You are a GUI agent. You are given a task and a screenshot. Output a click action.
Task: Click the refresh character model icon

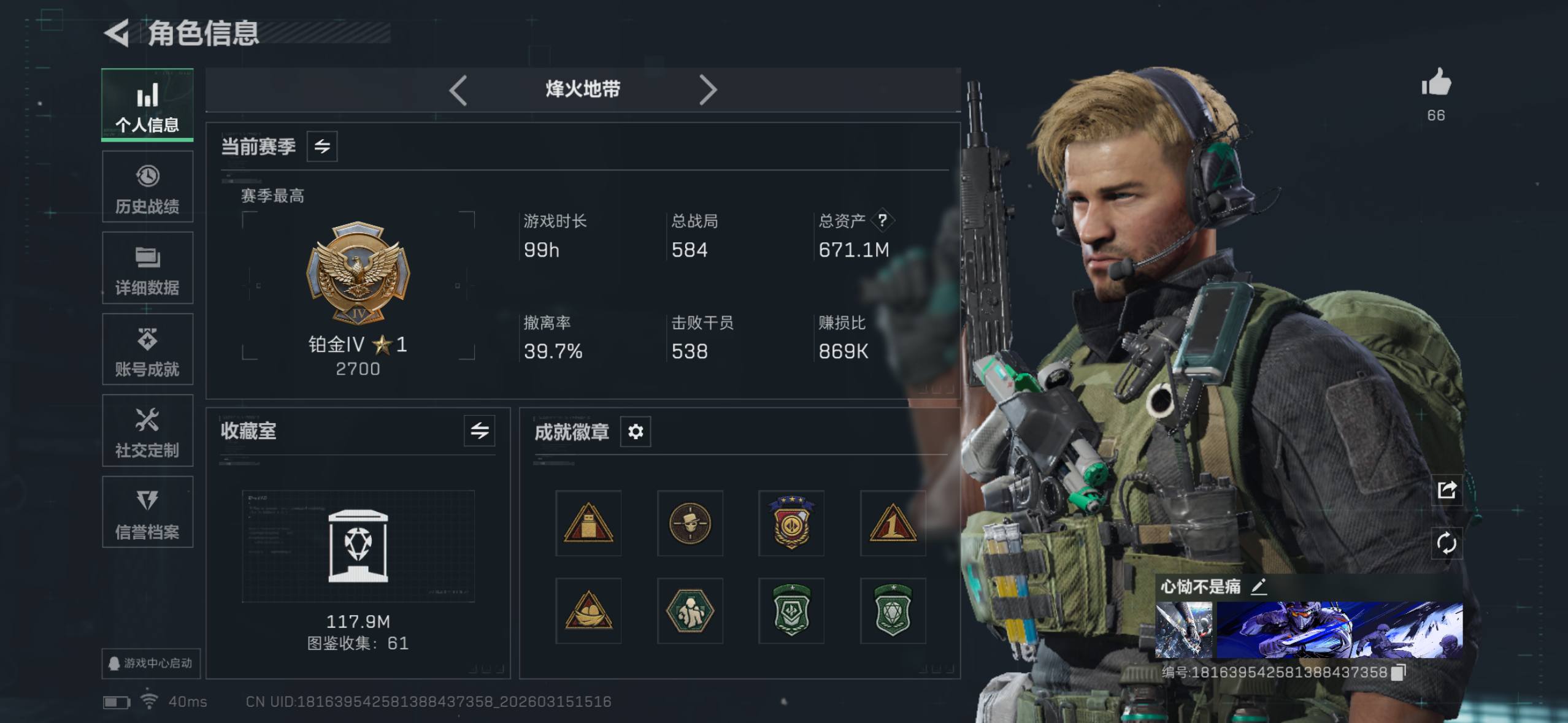point(1447,543)
